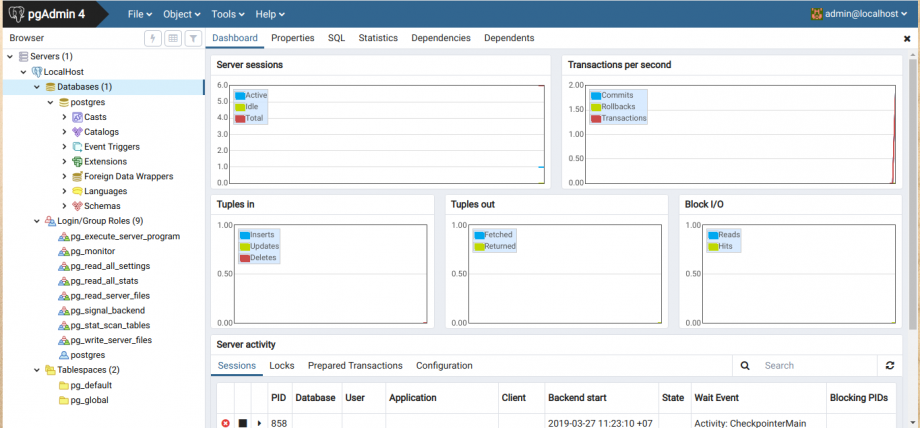Click the Filtered Rows funnel icon

point(193,38)
